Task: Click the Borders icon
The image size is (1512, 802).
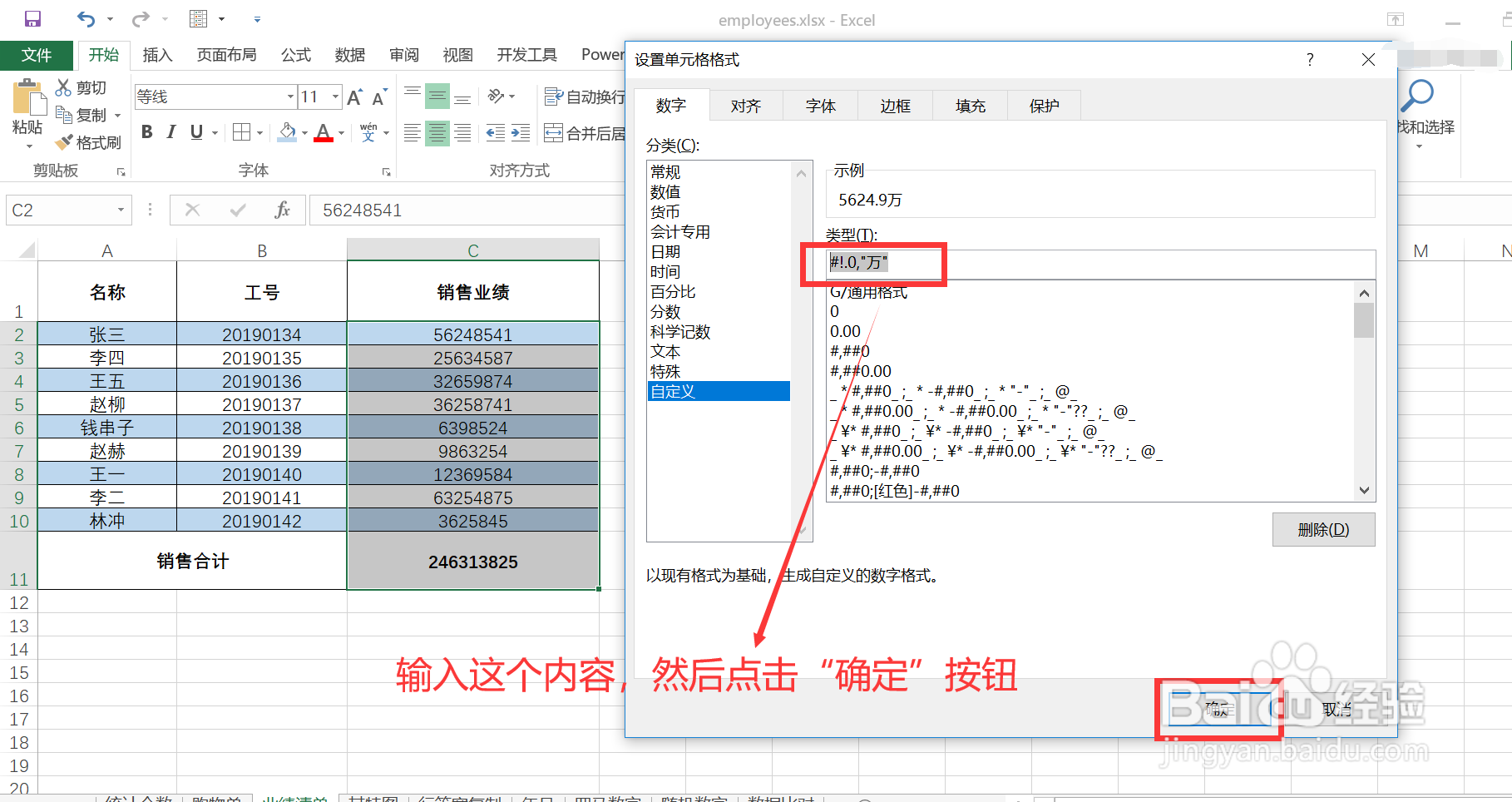Action: point(241,132)
